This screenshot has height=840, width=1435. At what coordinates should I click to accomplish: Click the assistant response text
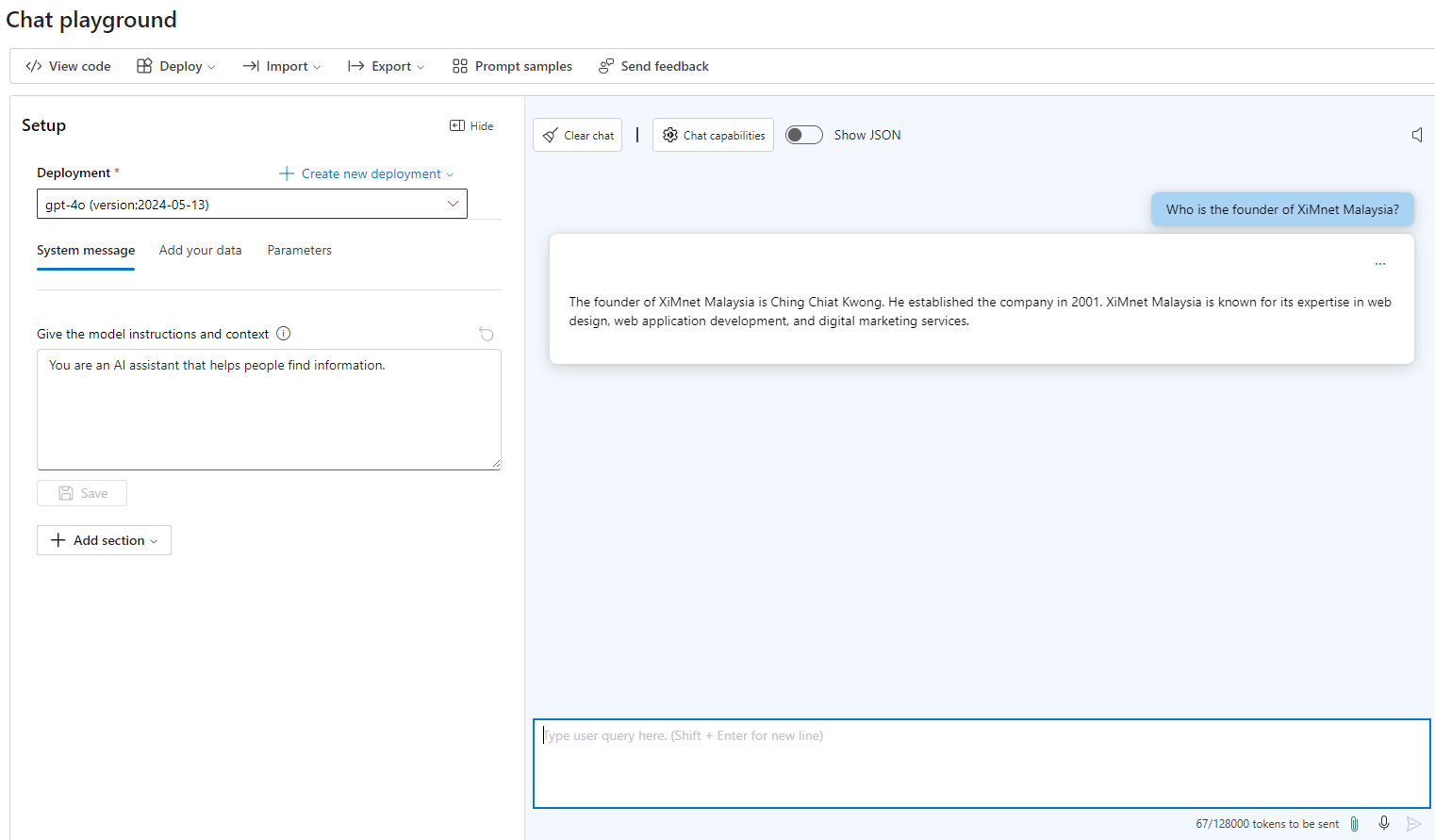click(981, 311)
